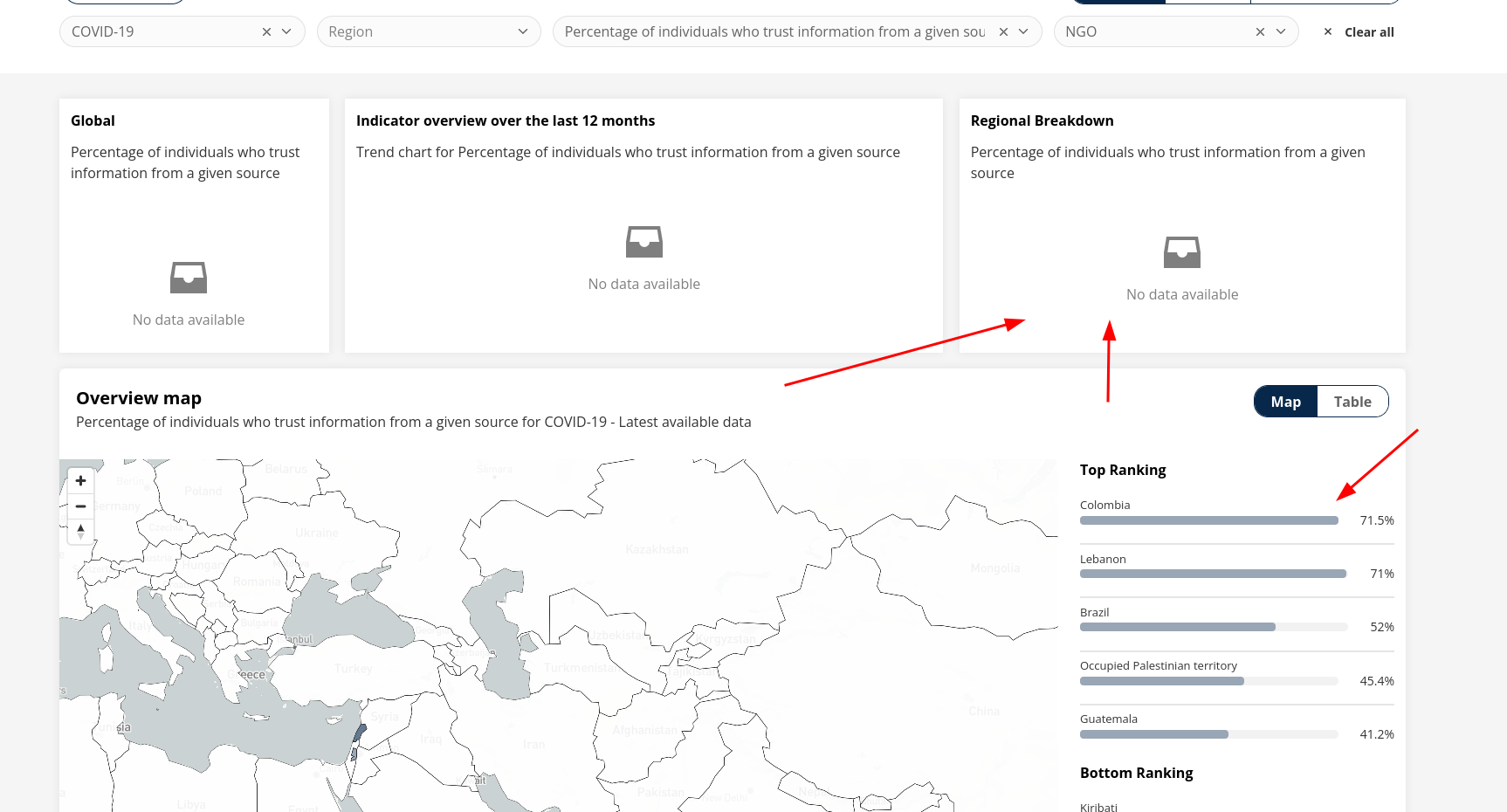Click Lebanon in the Top Ranking list
Image resolution: width=1507 pixels, height=812 pixels.
(1103, 559)
